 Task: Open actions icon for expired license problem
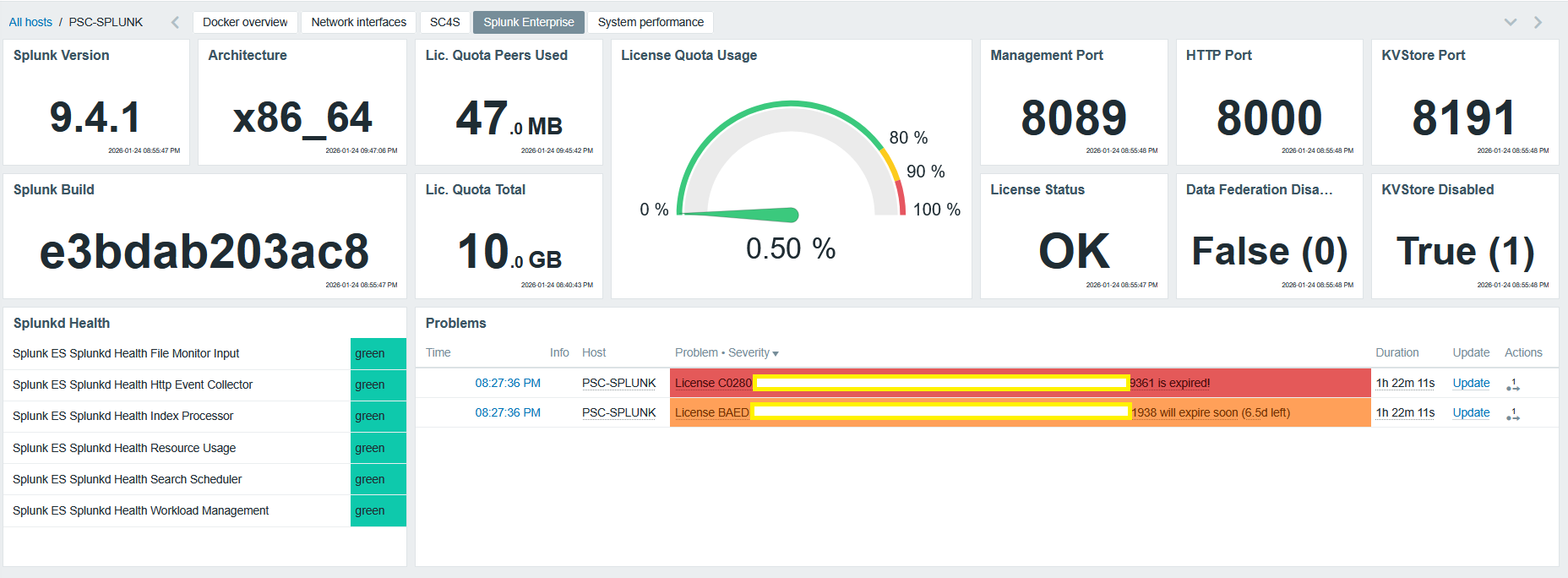(x=1512, y=384)
